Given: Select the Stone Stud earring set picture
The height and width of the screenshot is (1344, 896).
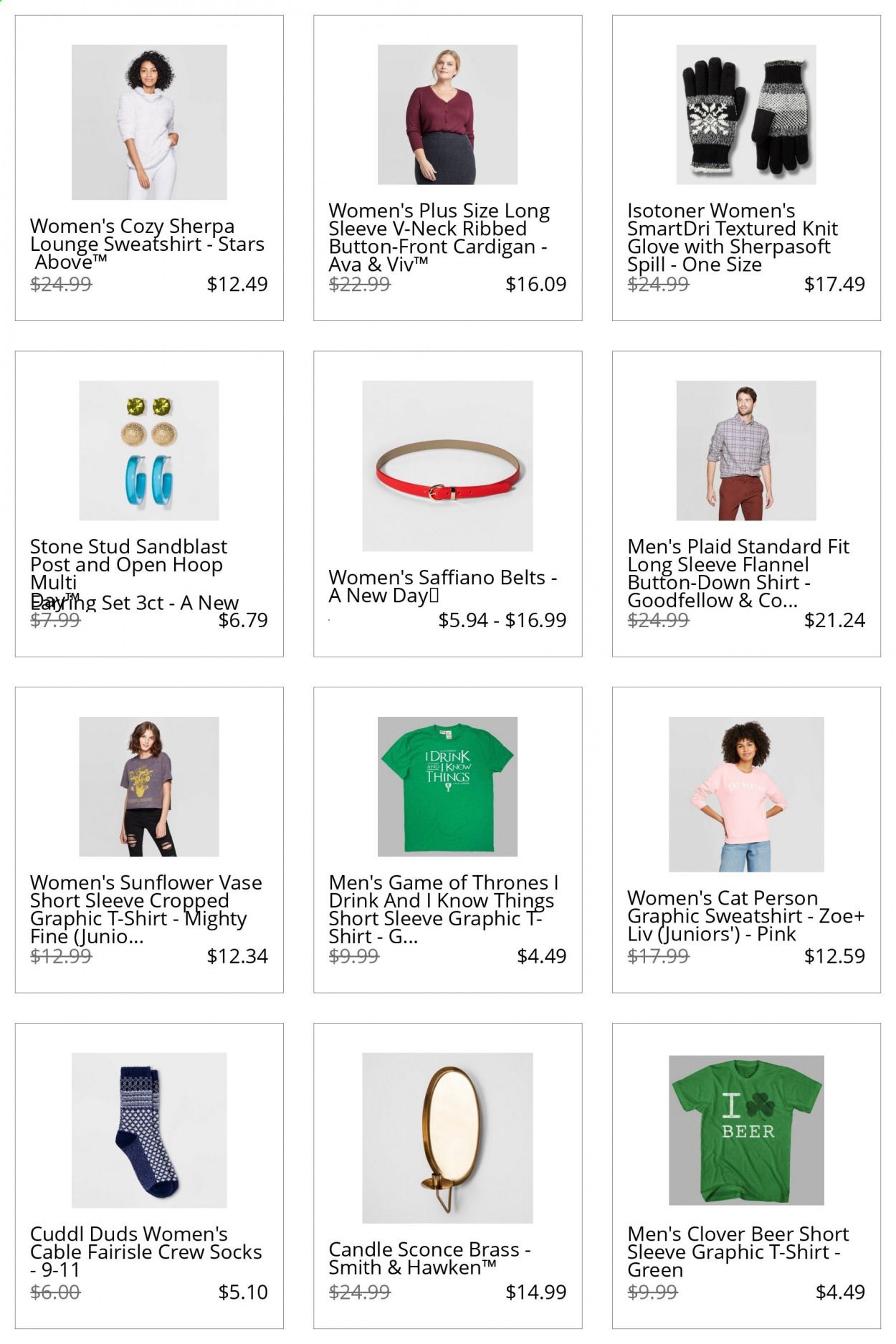Looking at the screenshot, I should [x=149, y=450].
